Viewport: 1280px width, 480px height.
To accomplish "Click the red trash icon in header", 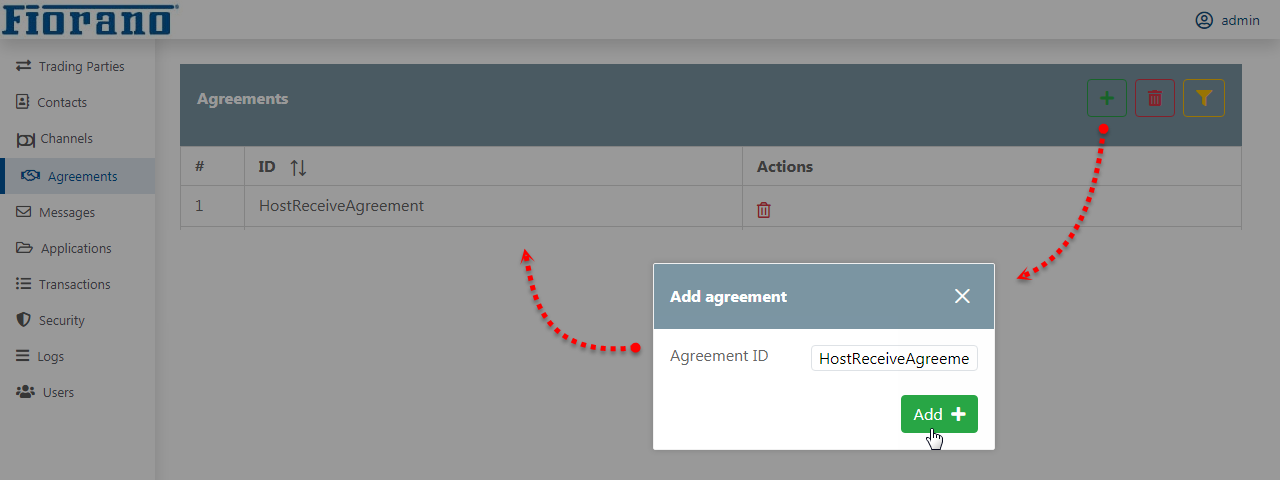I will pyautogui.click(x=1155, y=98).
